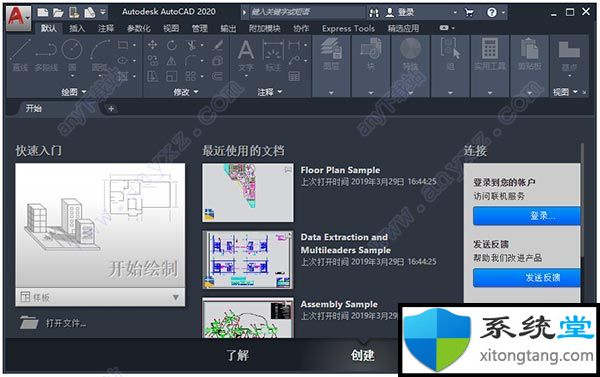600x377 pixels.
Task: Select the Dimension (标注) tool
Action: pyautogui.click(x=273, y=55)
